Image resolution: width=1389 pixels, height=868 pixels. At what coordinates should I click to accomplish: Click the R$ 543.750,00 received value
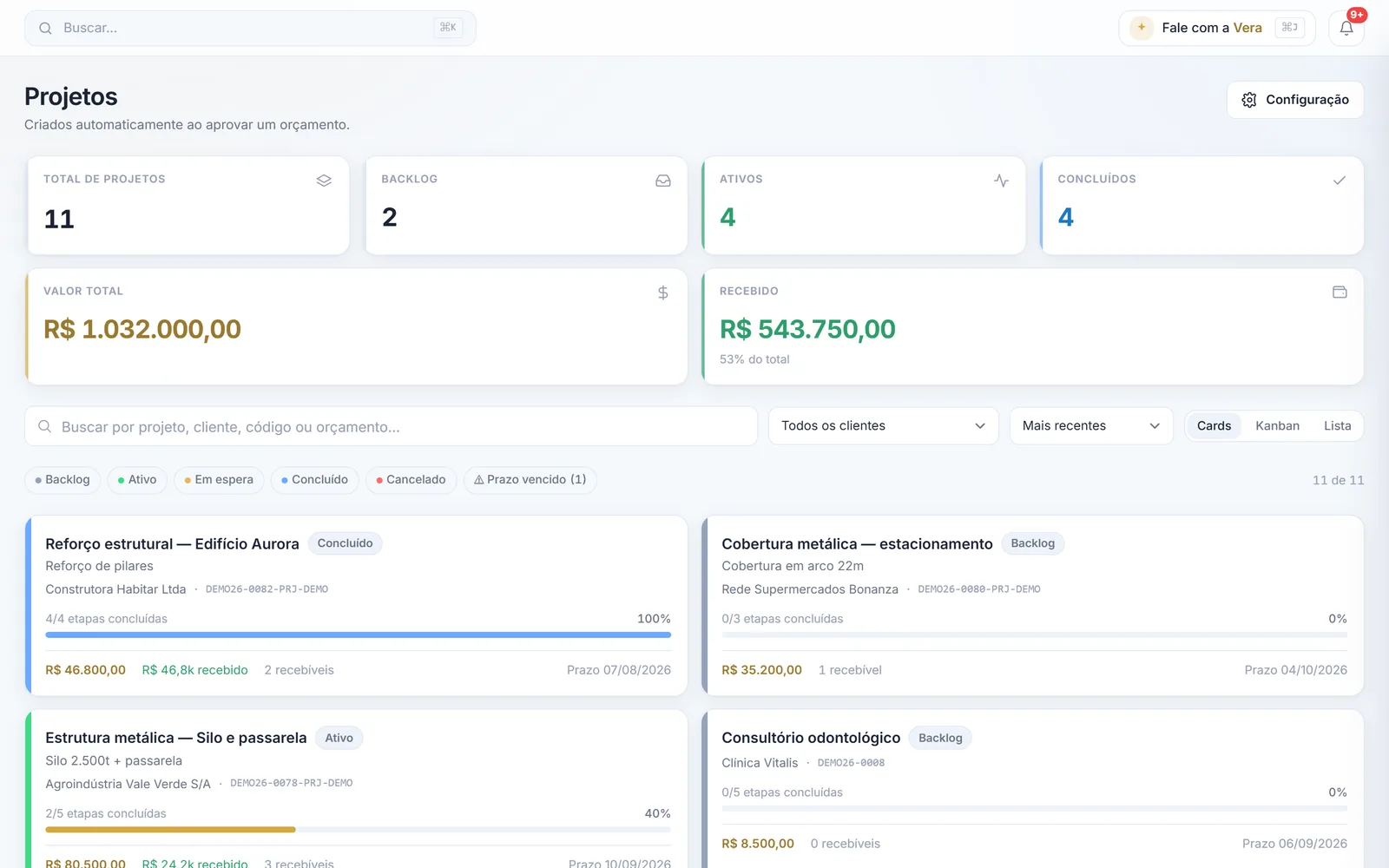[807, 329]
